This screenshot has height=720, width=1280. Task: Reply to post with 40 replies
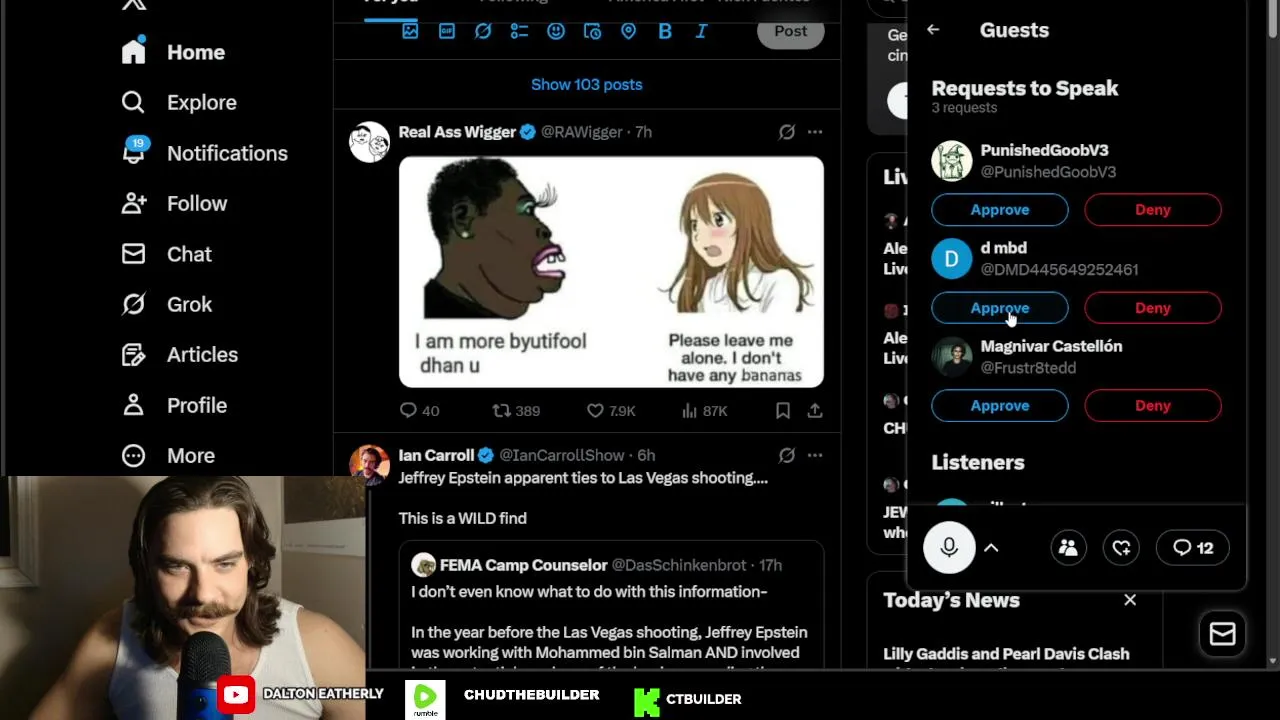coord(419,411)
